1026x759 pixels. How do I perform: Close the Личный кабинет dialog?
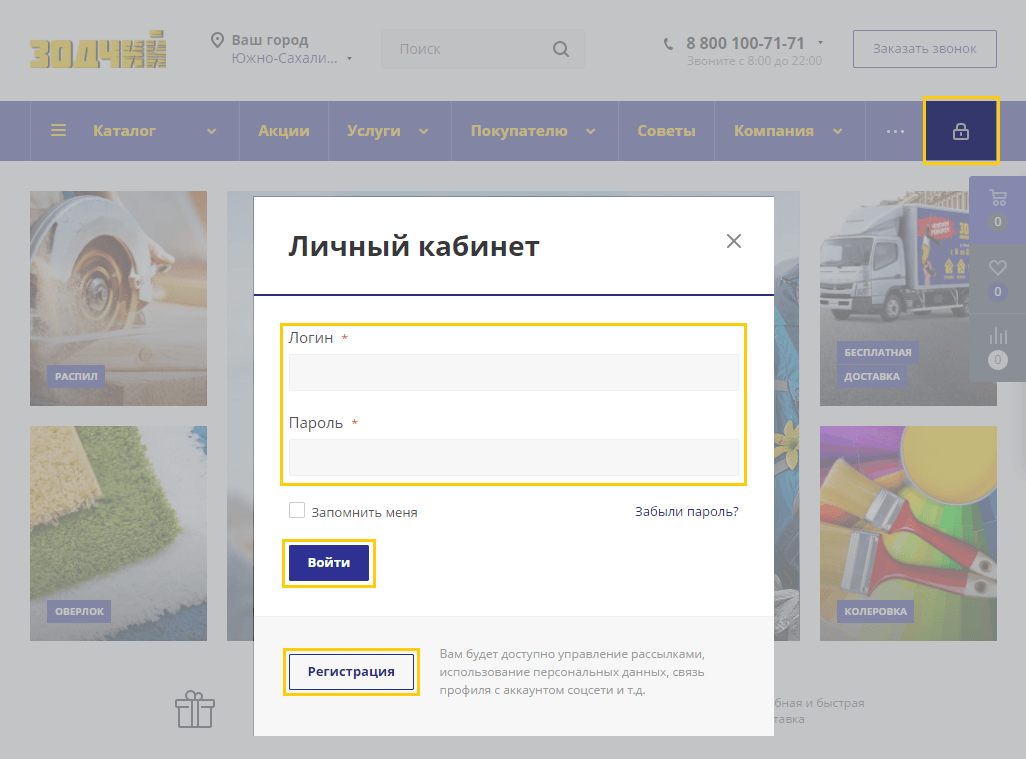pos(734,241)
